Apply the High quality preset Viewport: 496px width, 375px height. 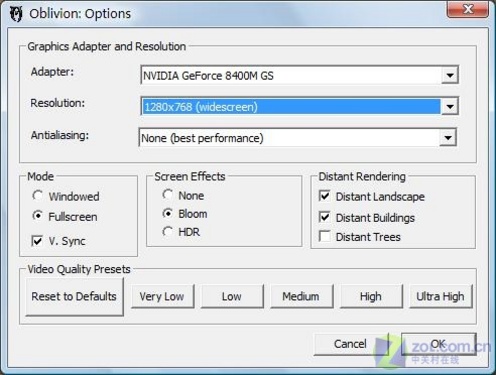371,296
